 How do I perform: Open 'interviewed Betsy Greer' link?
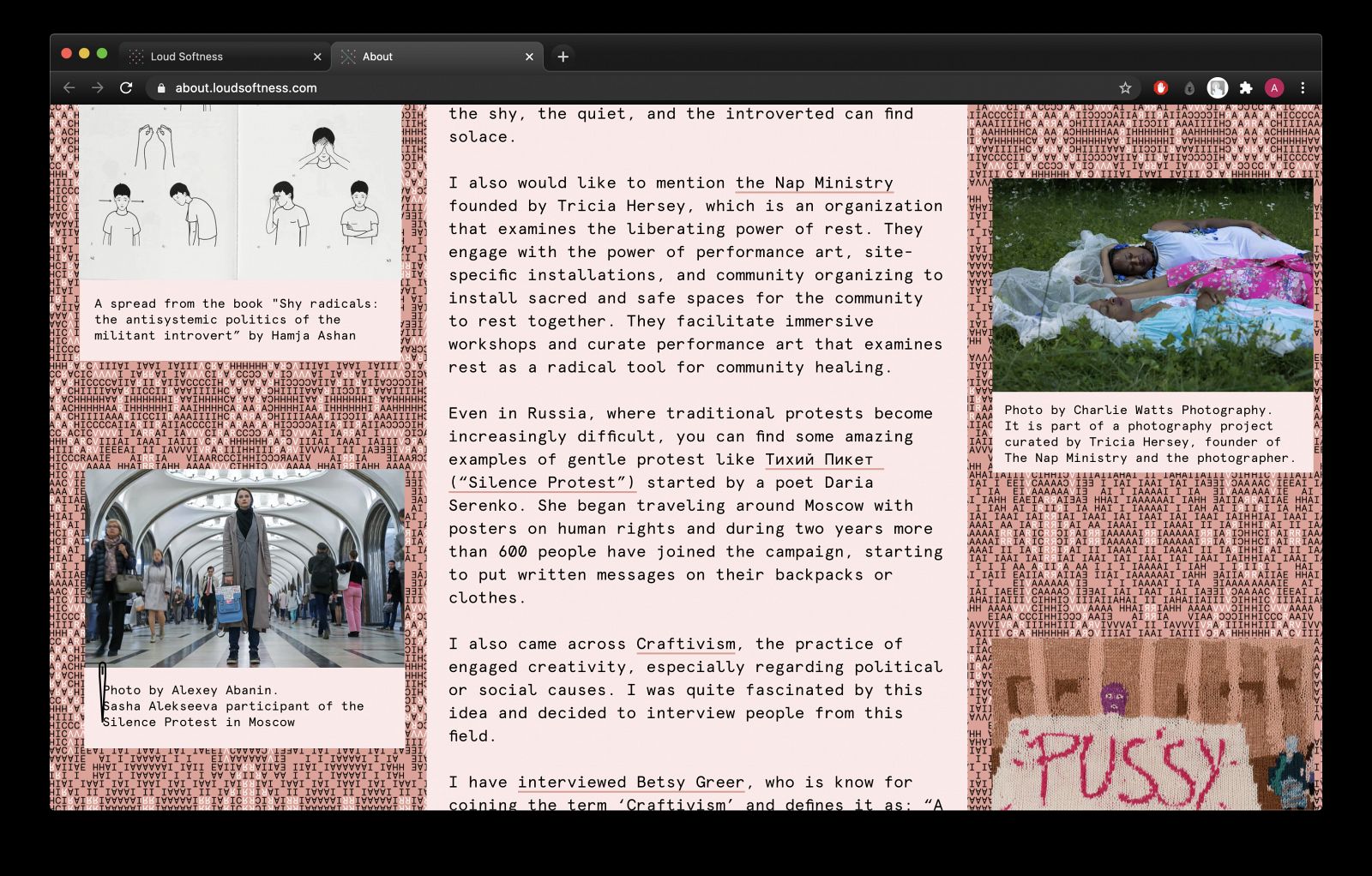[631, 782]
